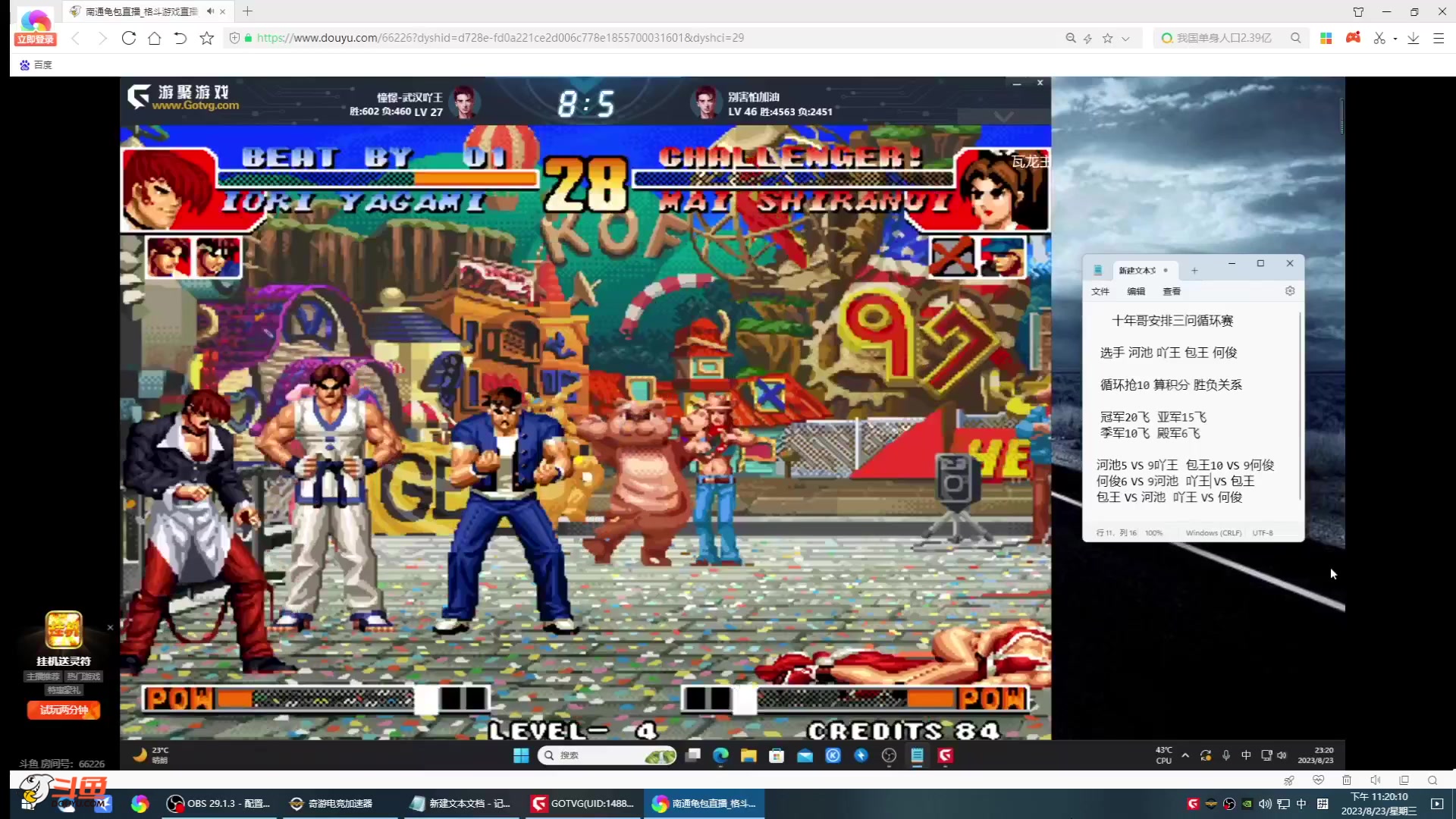The width and height of the screenshot is (1456, 819).
Task: Open the browser skin shirt icon
Action: (x=1359, y=11)
